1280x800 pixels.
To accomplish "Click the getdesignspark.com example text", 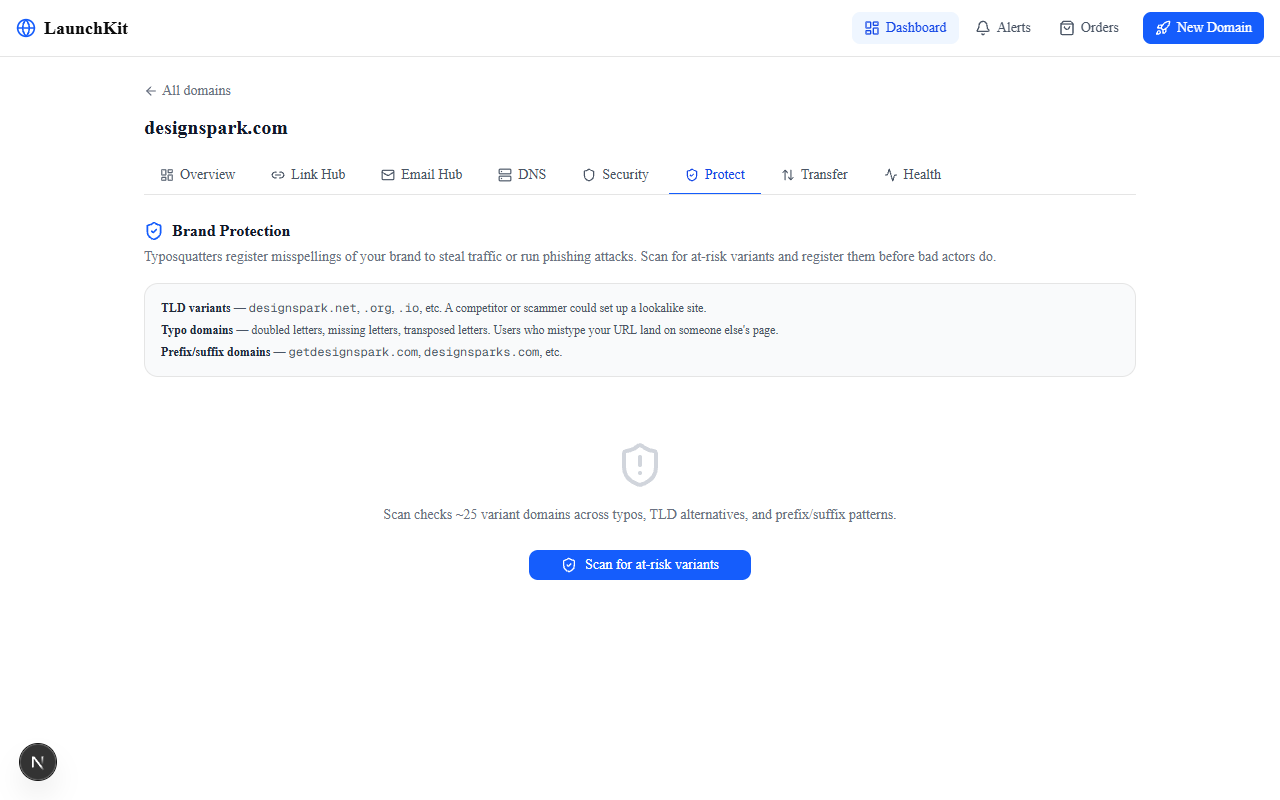I will 353,352.
